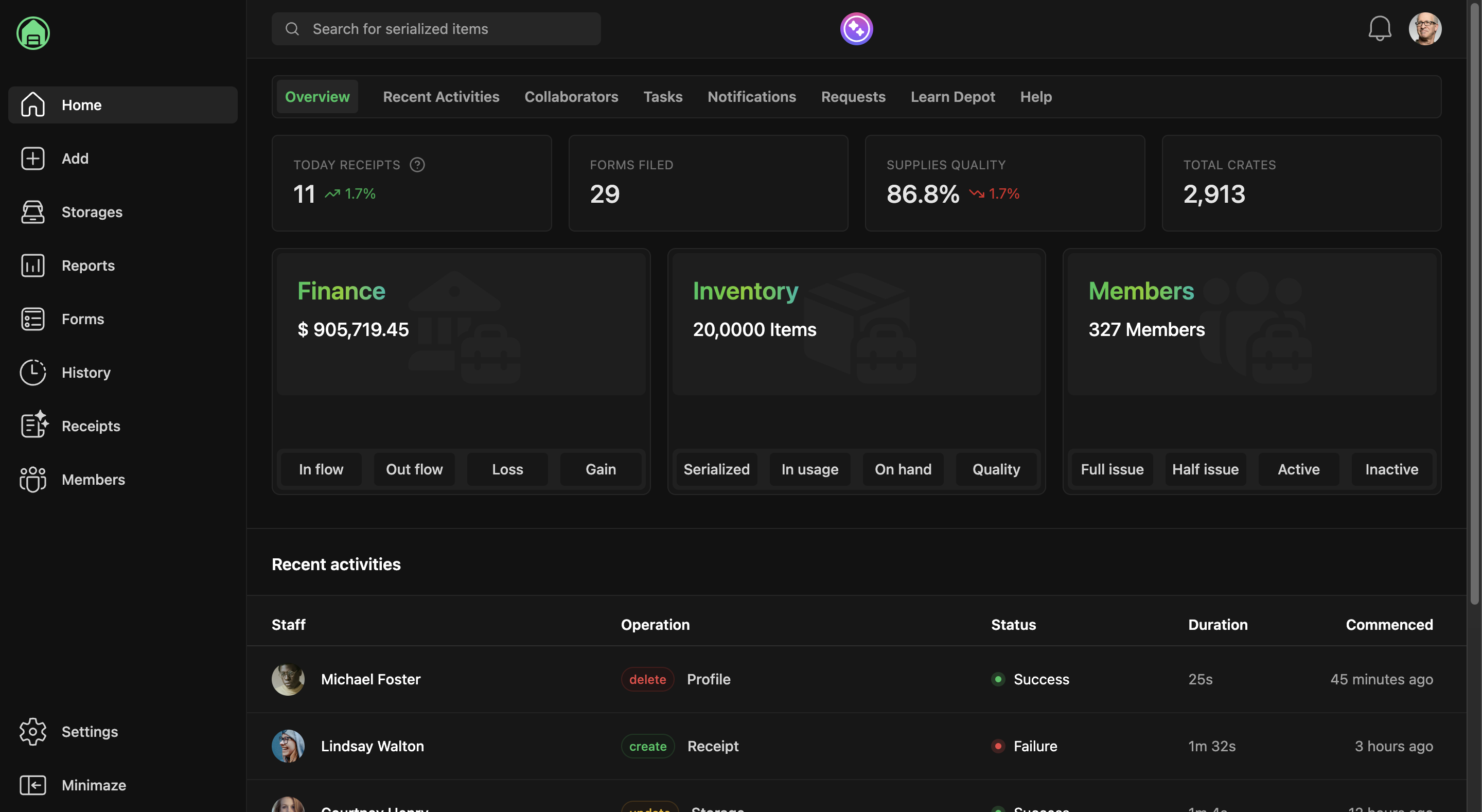Click the search for serialized items field

tap(436, 29)
